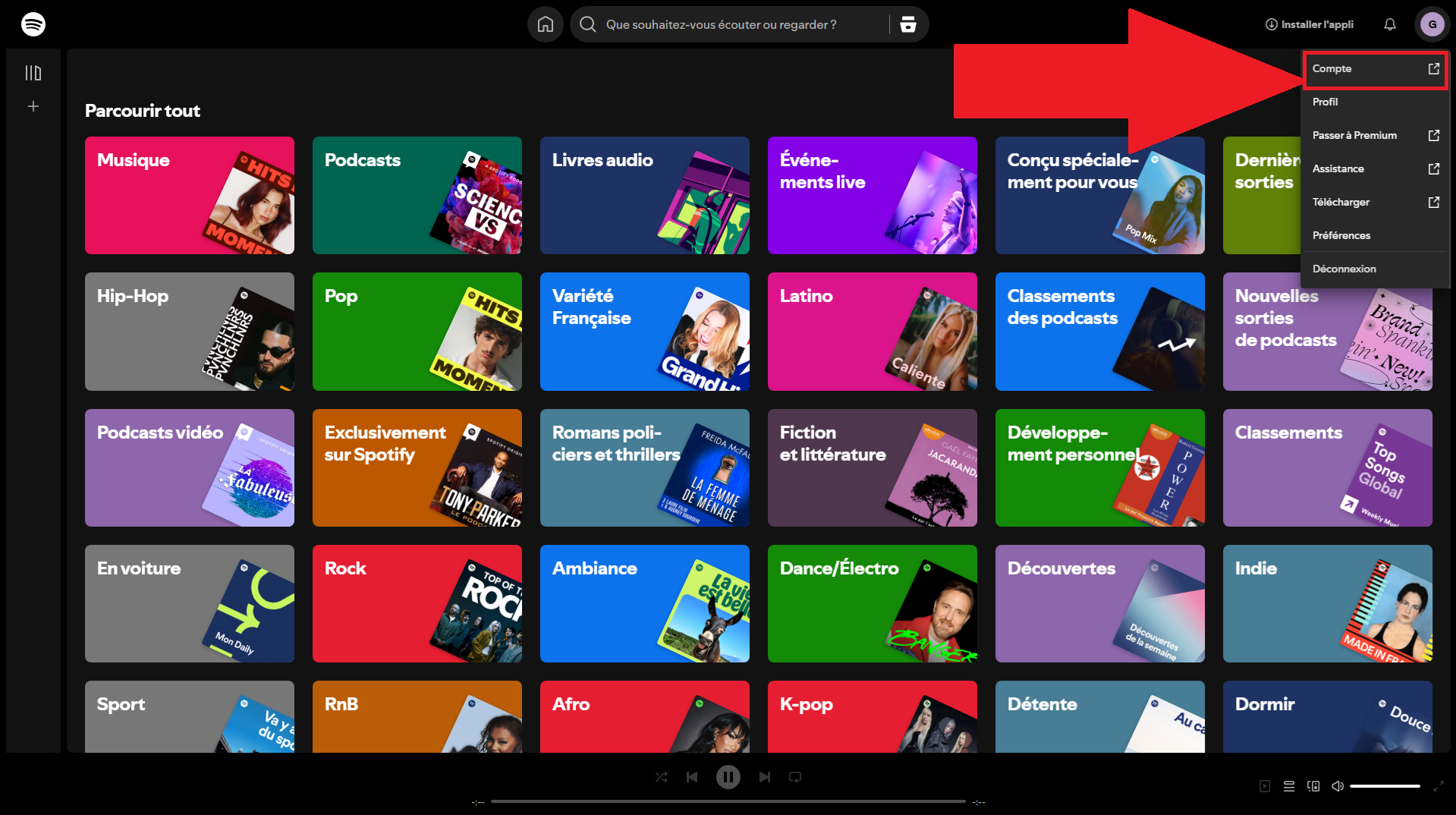Open the Ambiance category card
This screenshot has width=1456, height=815.
pos(645,604)
